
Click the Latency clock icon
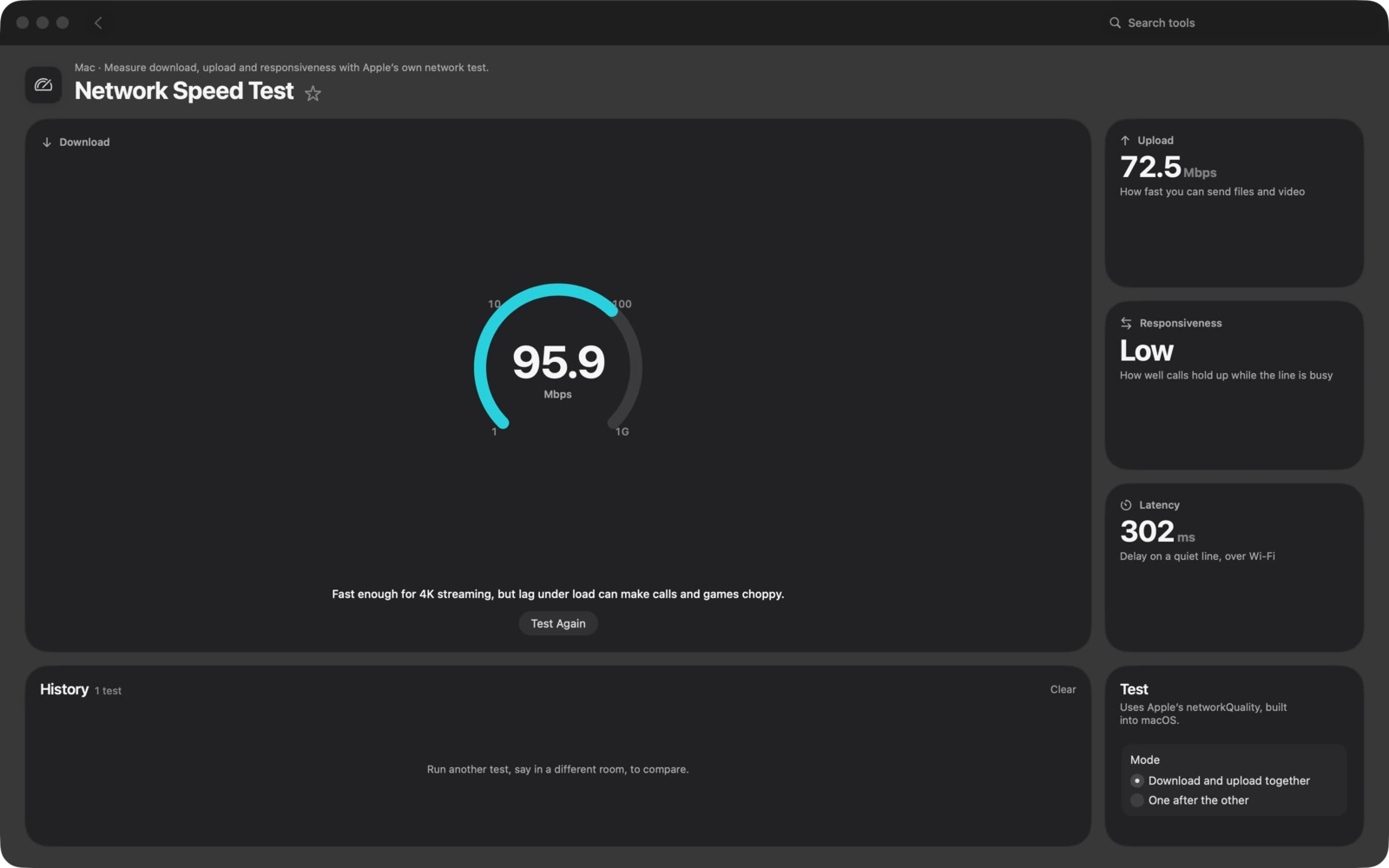click(x=1126, y=505)
